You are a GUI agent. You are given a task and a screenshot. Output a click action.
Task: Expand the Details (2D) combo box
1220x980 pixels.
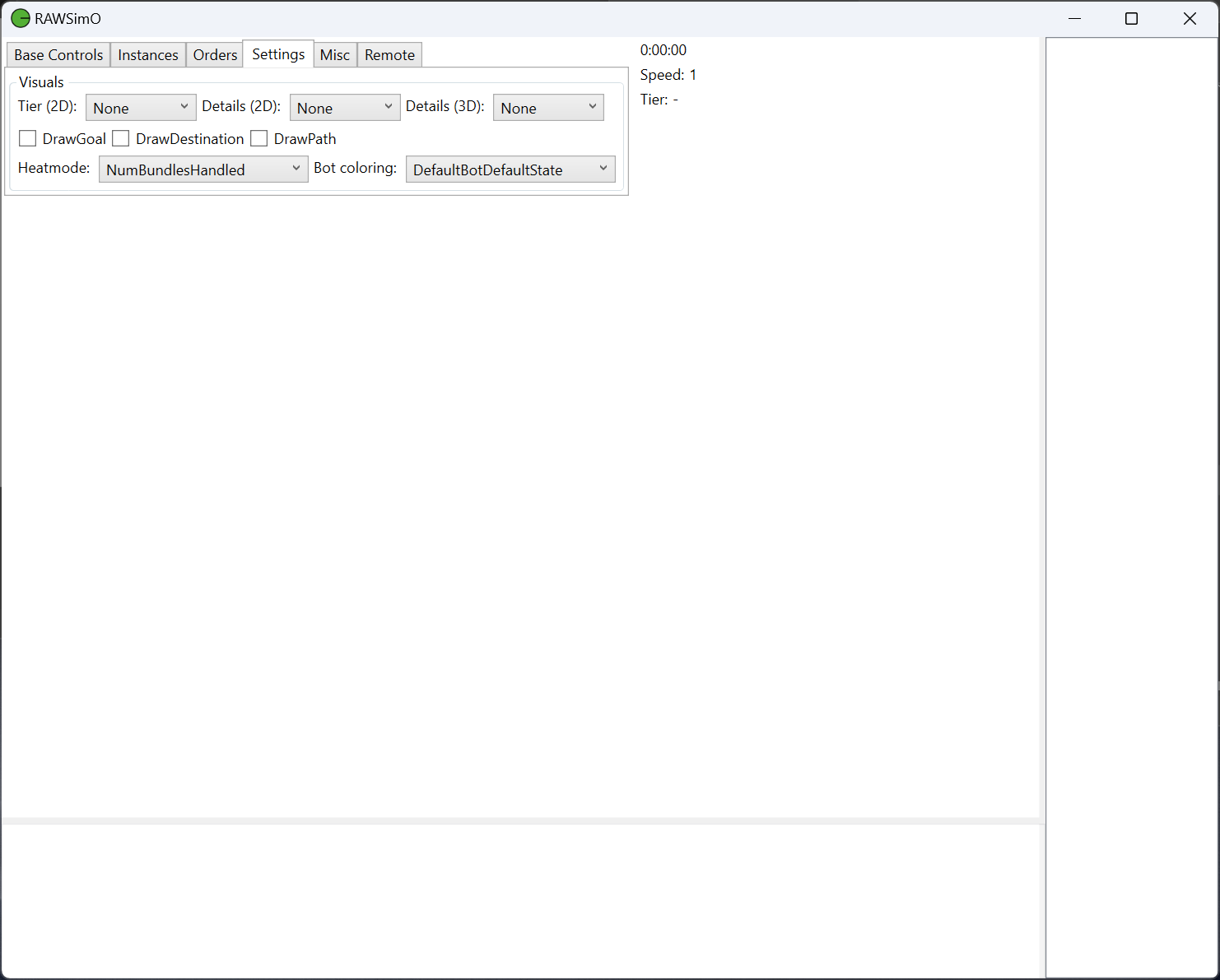point(345,108)
